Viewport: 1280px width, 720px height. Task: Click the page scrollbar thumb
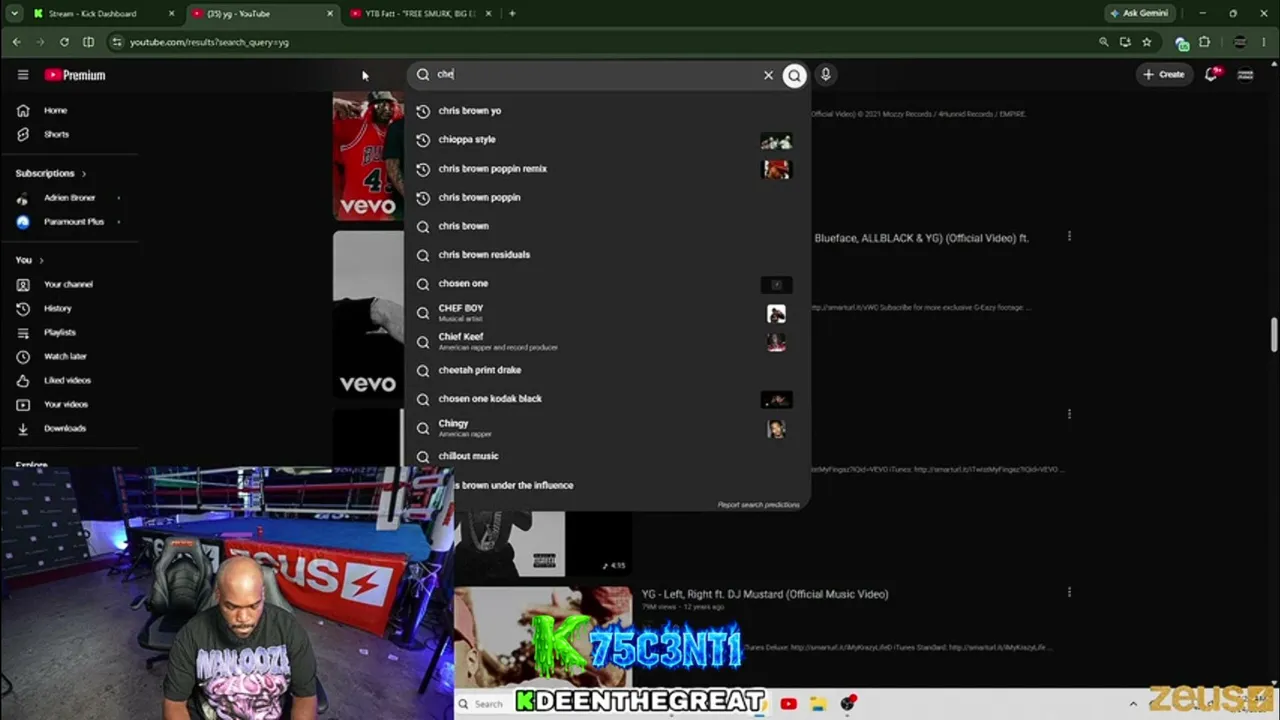(x=1274, y=335)
